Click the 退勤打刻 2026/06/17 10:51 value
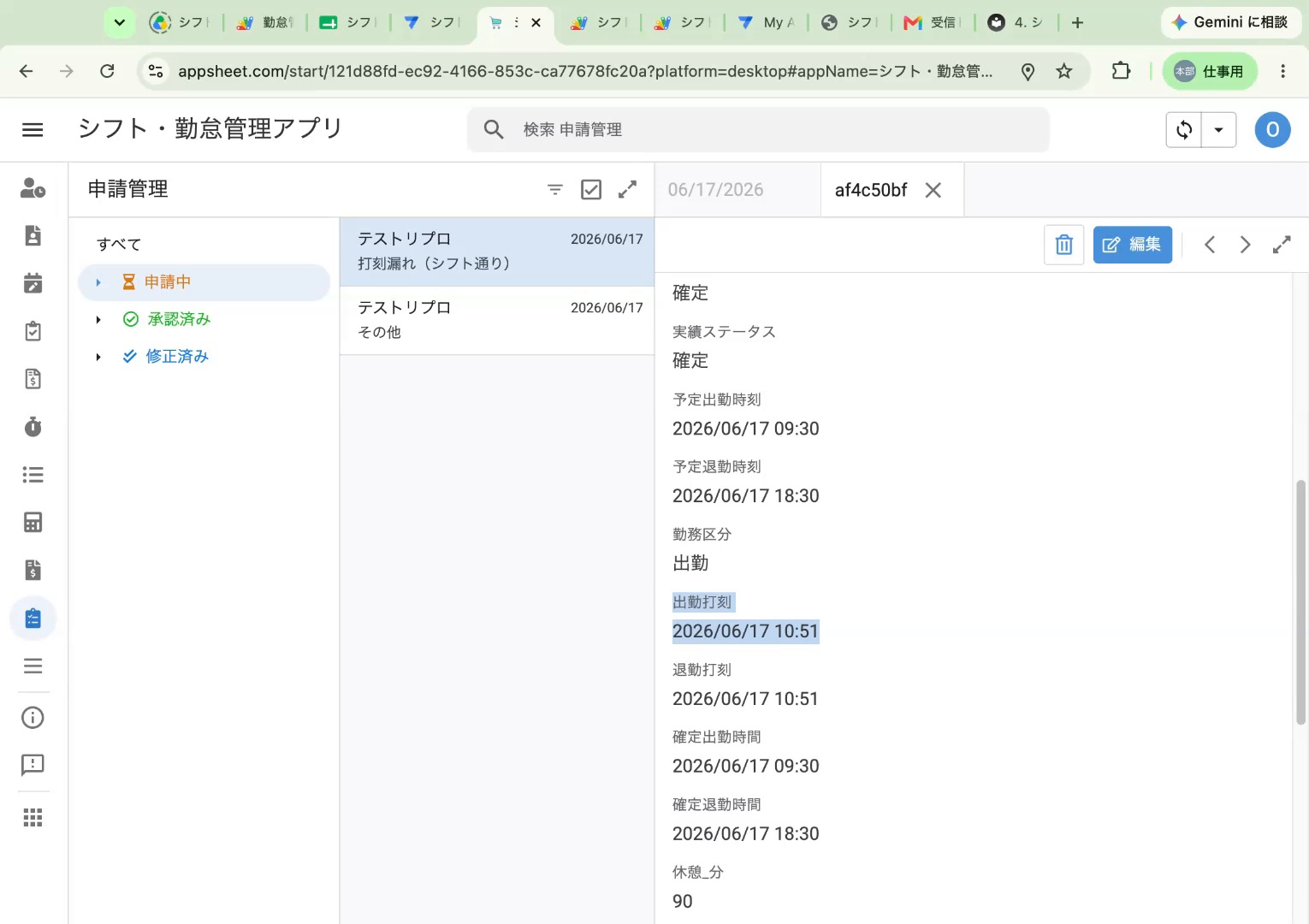The height and width of the screenshot is (924, 1309). click(745, 699)
